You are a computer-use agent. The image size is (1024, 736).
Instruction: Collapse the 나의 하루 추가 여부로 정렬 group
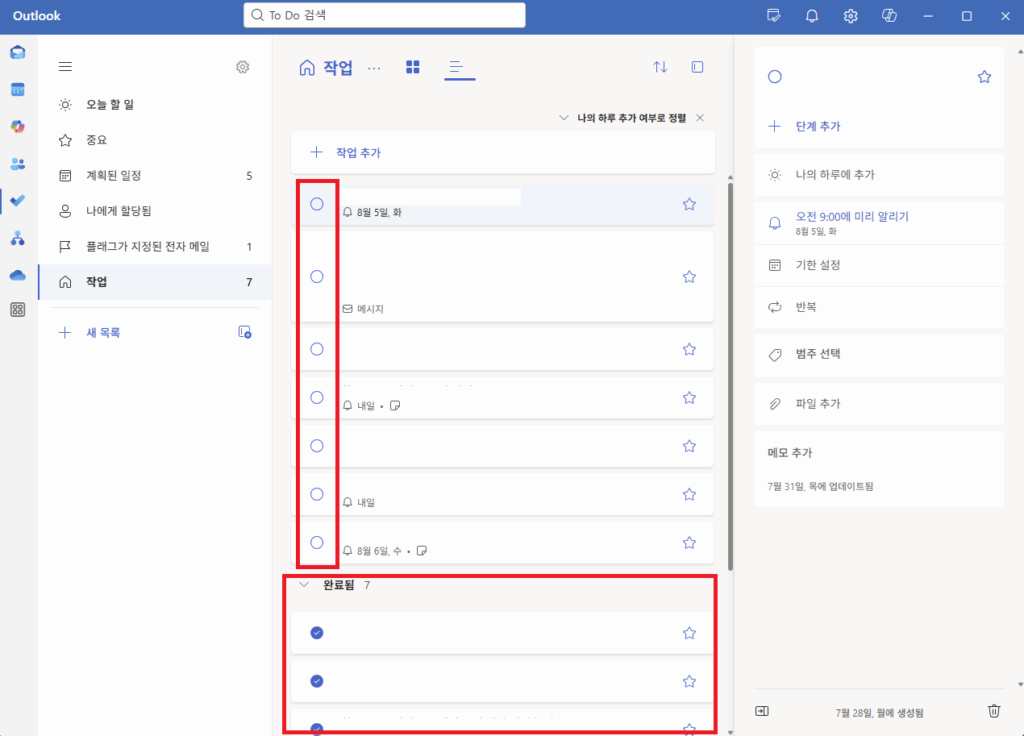click(x=563, y=117)
